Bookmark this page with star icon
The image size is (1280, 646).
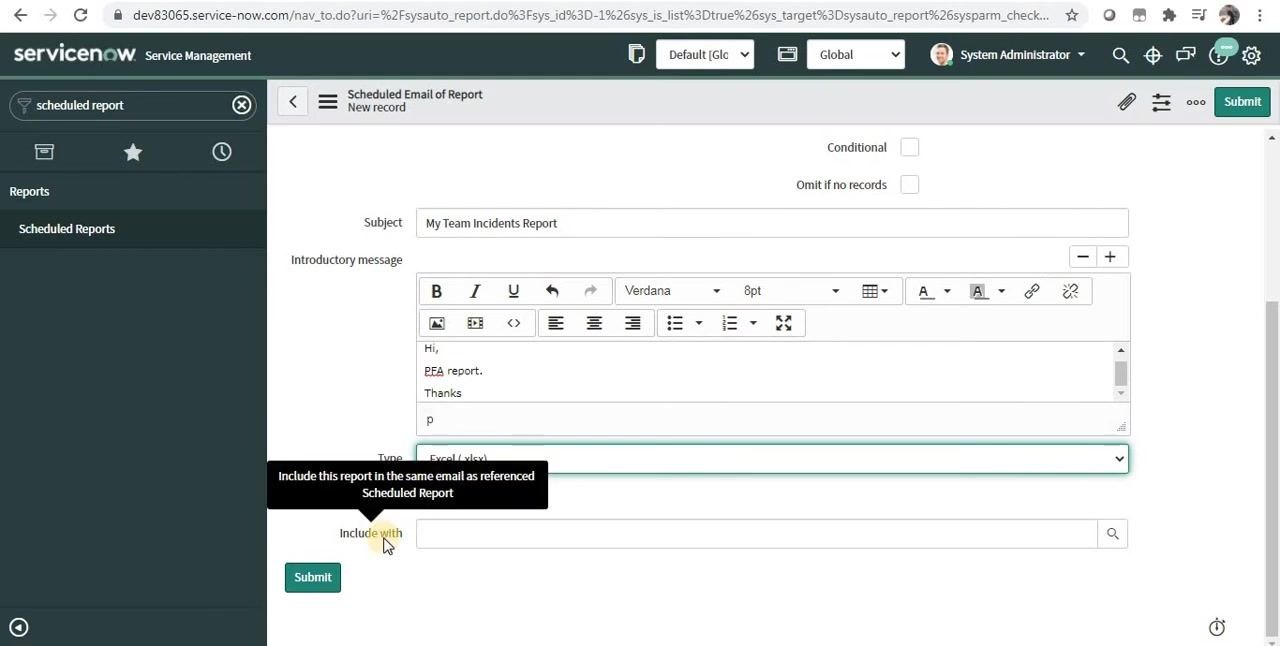point(1072,15)
